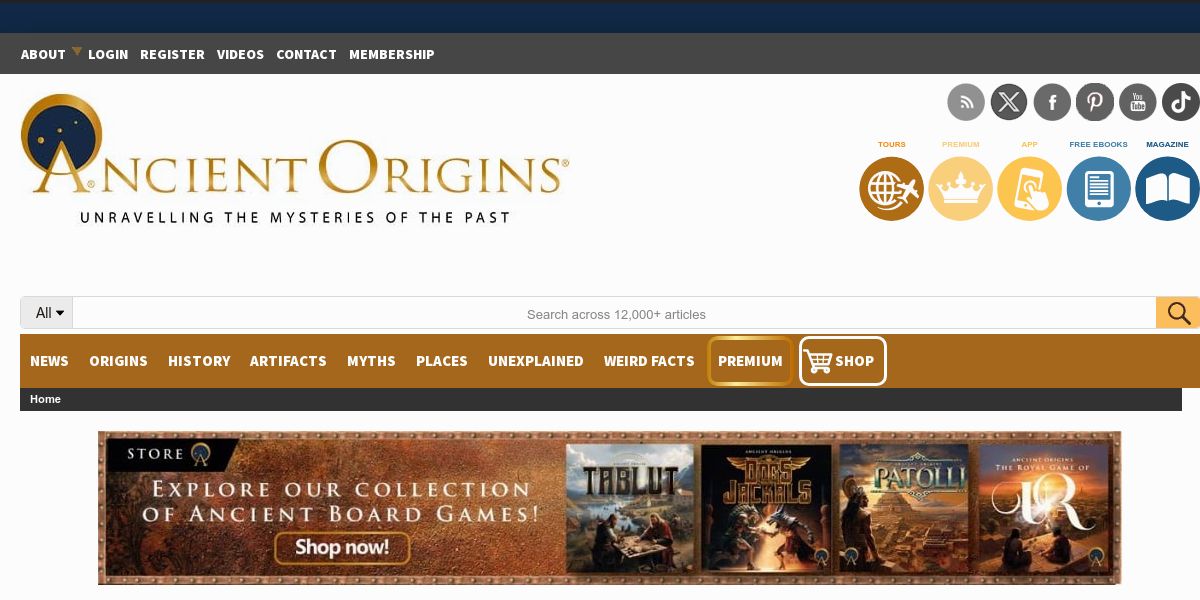
Task: Click the Premium crown icon
Action: point(961,188)
